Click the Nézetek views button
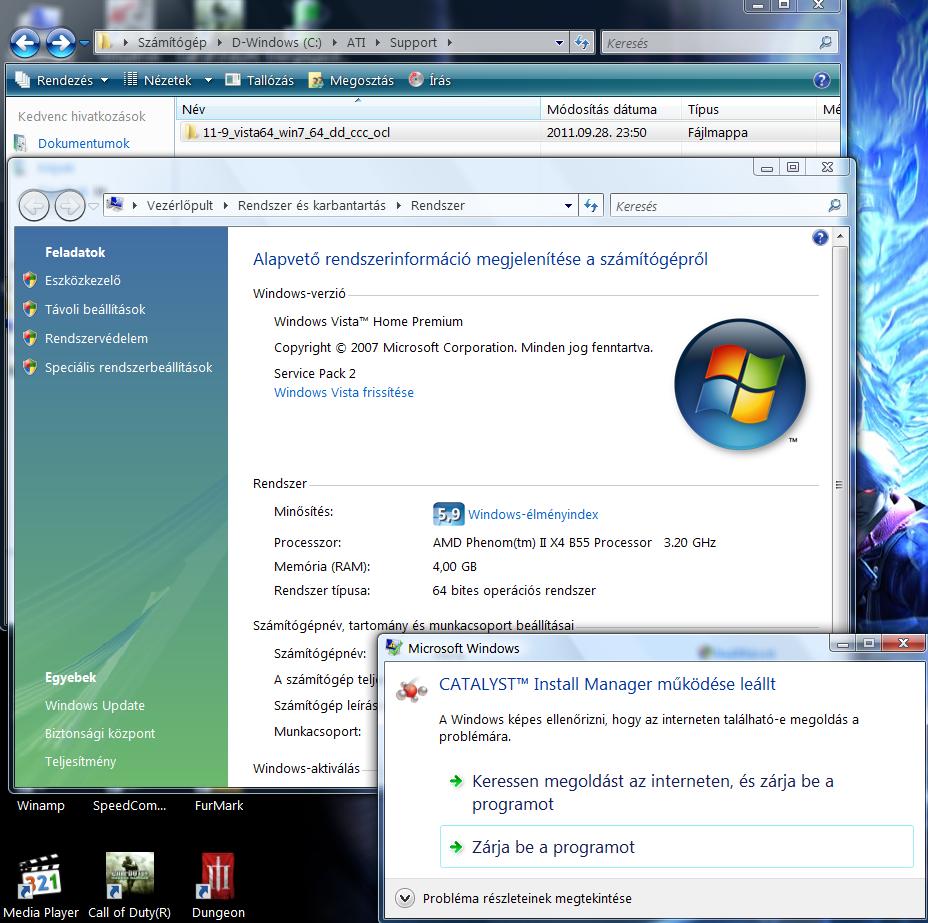 (x=158, y=80)
